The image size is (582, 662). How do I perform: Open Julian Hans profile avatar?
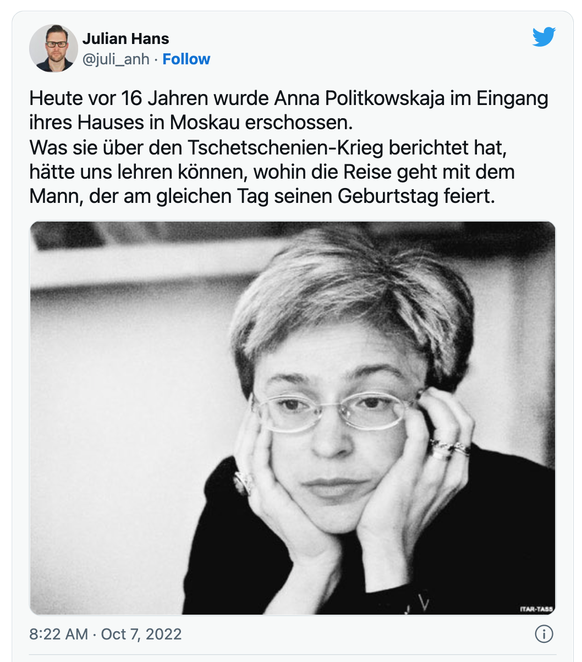54,49
